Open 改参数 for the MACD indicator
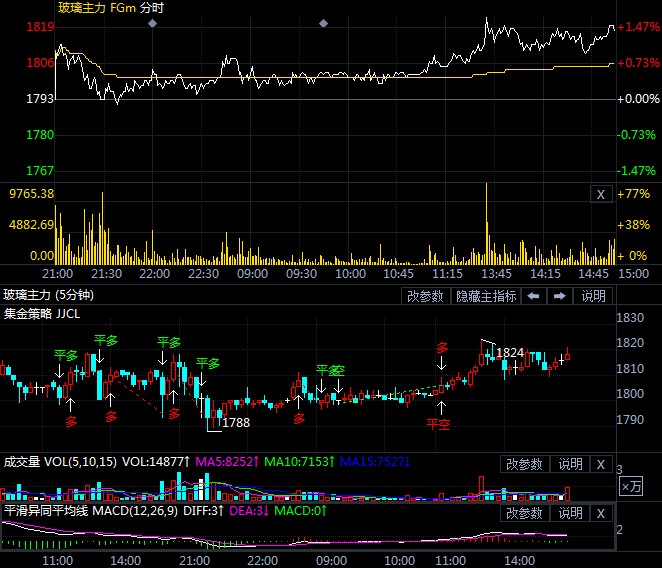The width and height of the screenshot is (662, 568). coord(524,513)
